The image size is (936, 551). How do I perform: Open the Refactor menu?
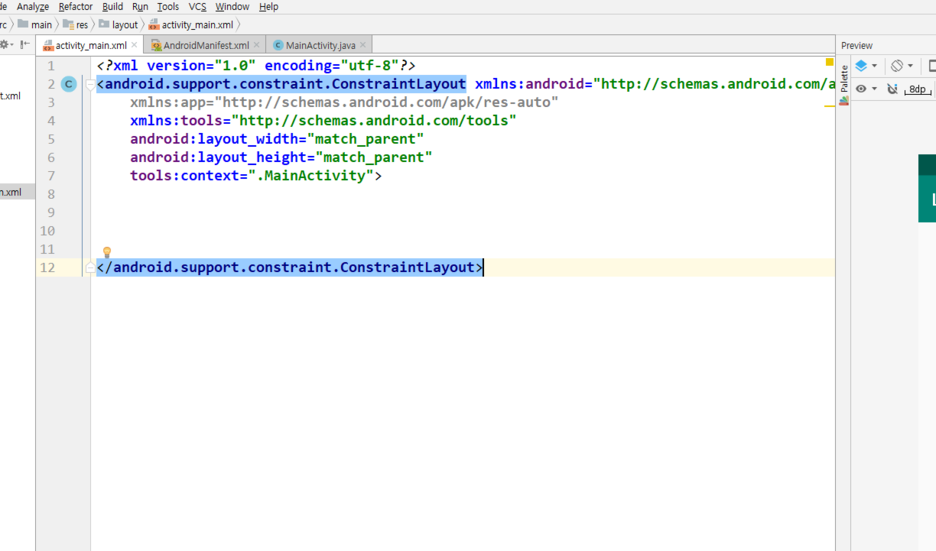coord(75,7)
